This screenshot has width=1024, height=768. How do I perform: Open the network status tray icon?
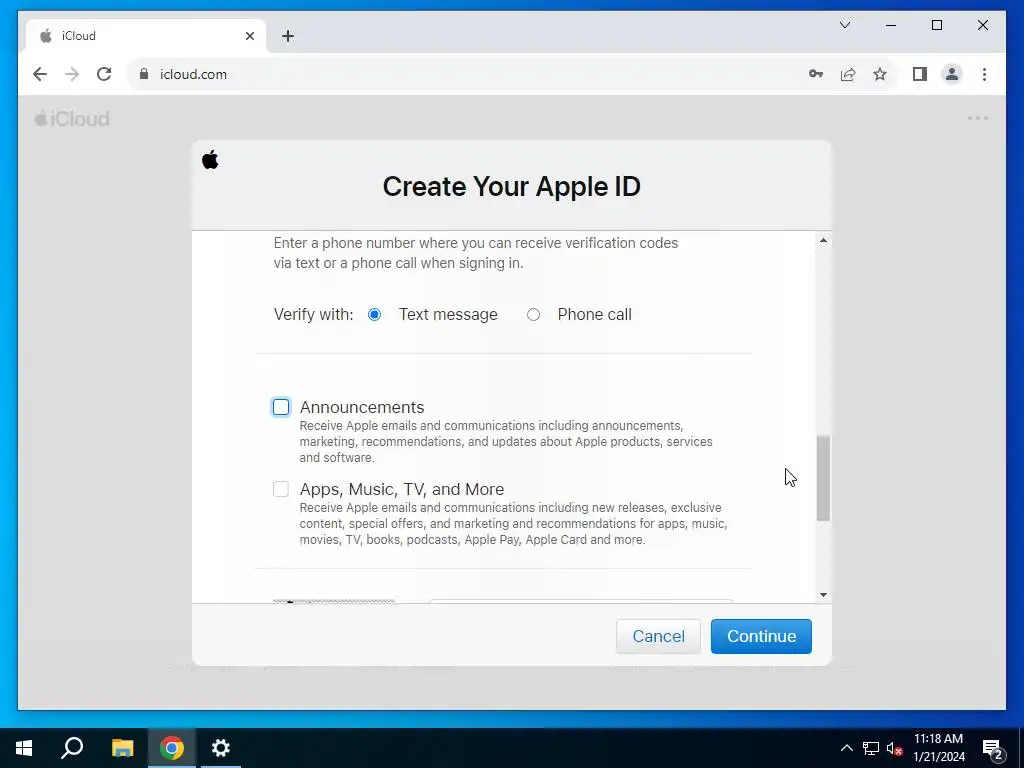click(x=871, y=748)
